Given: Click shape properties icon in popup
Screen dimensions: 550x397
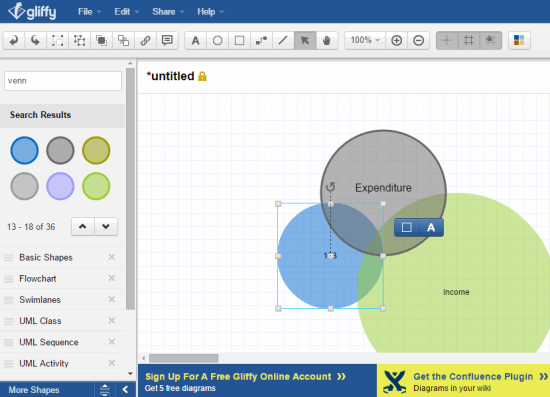Looking at the screenshot, I should pyautogui.click(x=407, y=227).
